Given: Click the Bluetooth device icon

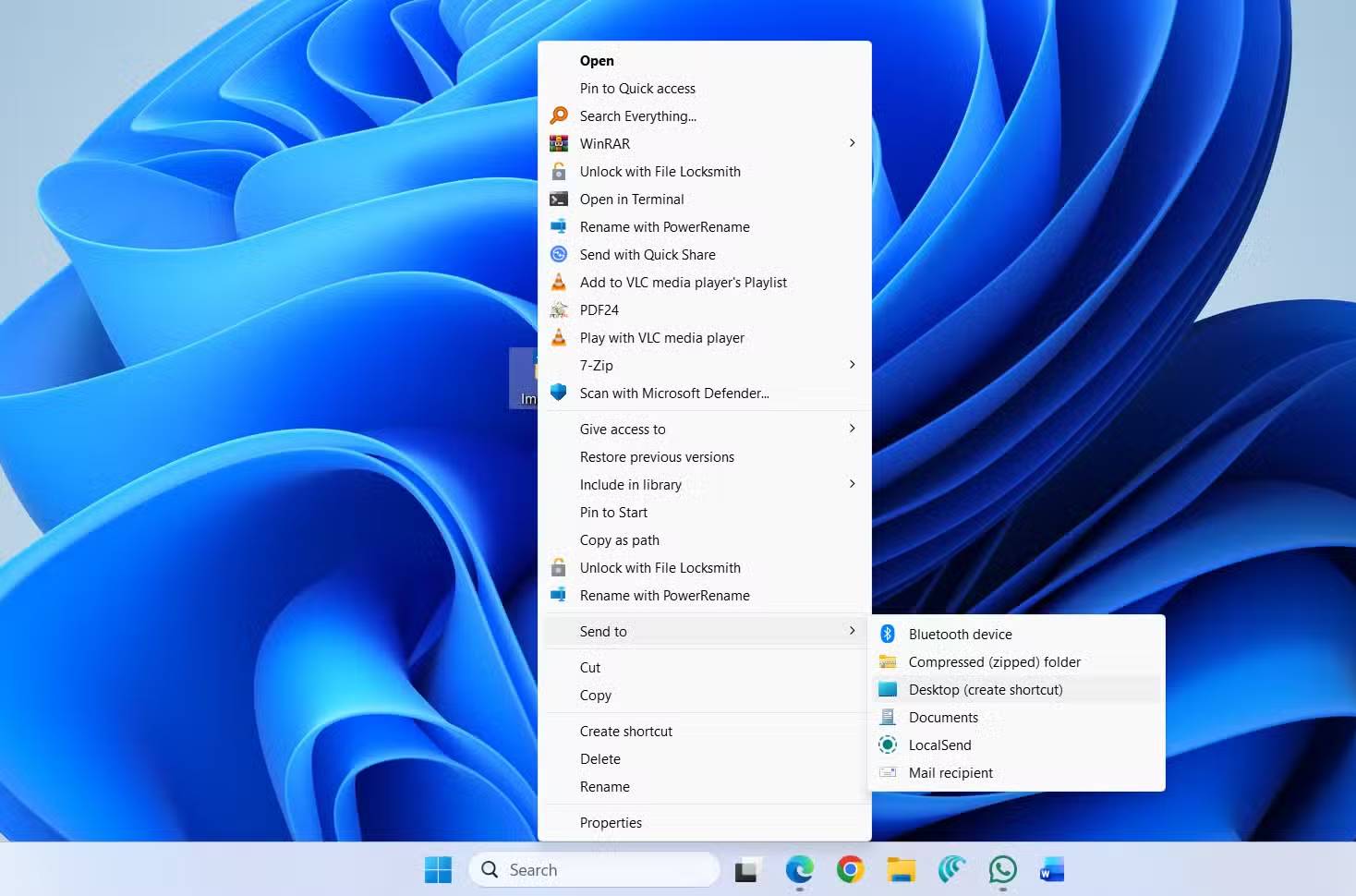Looking at the screenshot, I should [x=888, y=634].
